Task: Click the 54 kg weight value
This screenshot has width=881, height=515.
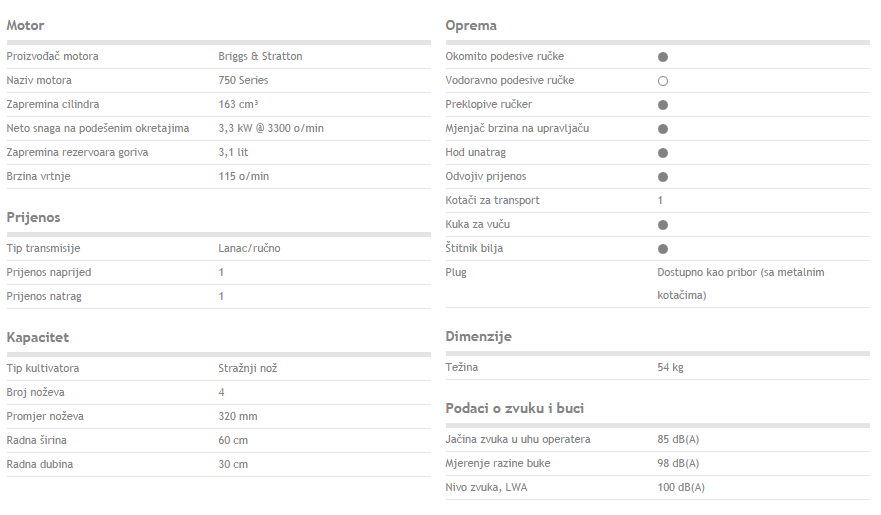Action: point(670,367)
